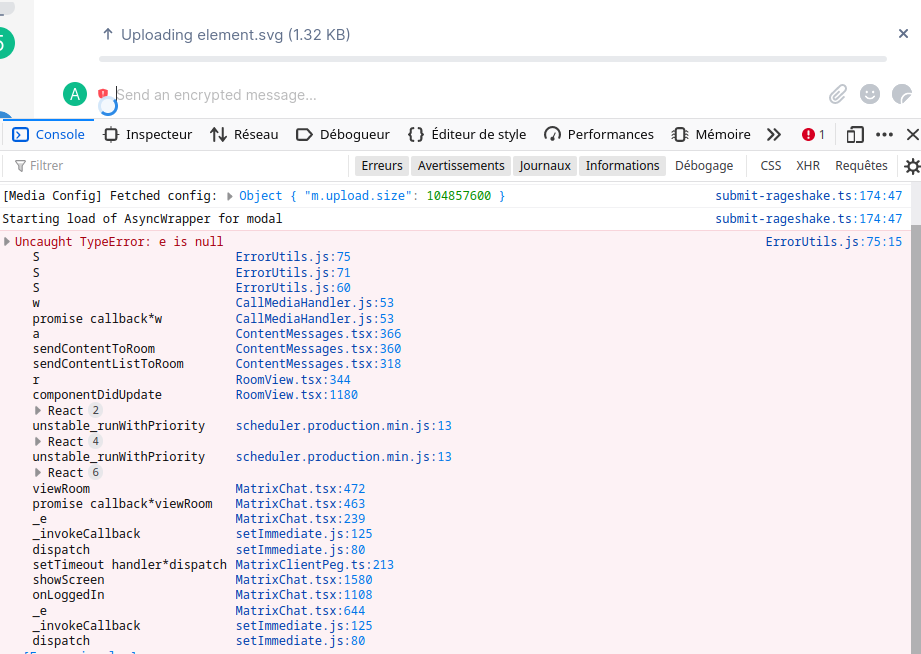Open console settings gear
Image resolution: width=921 pixels, height=654 pixels.
(912, 166)
